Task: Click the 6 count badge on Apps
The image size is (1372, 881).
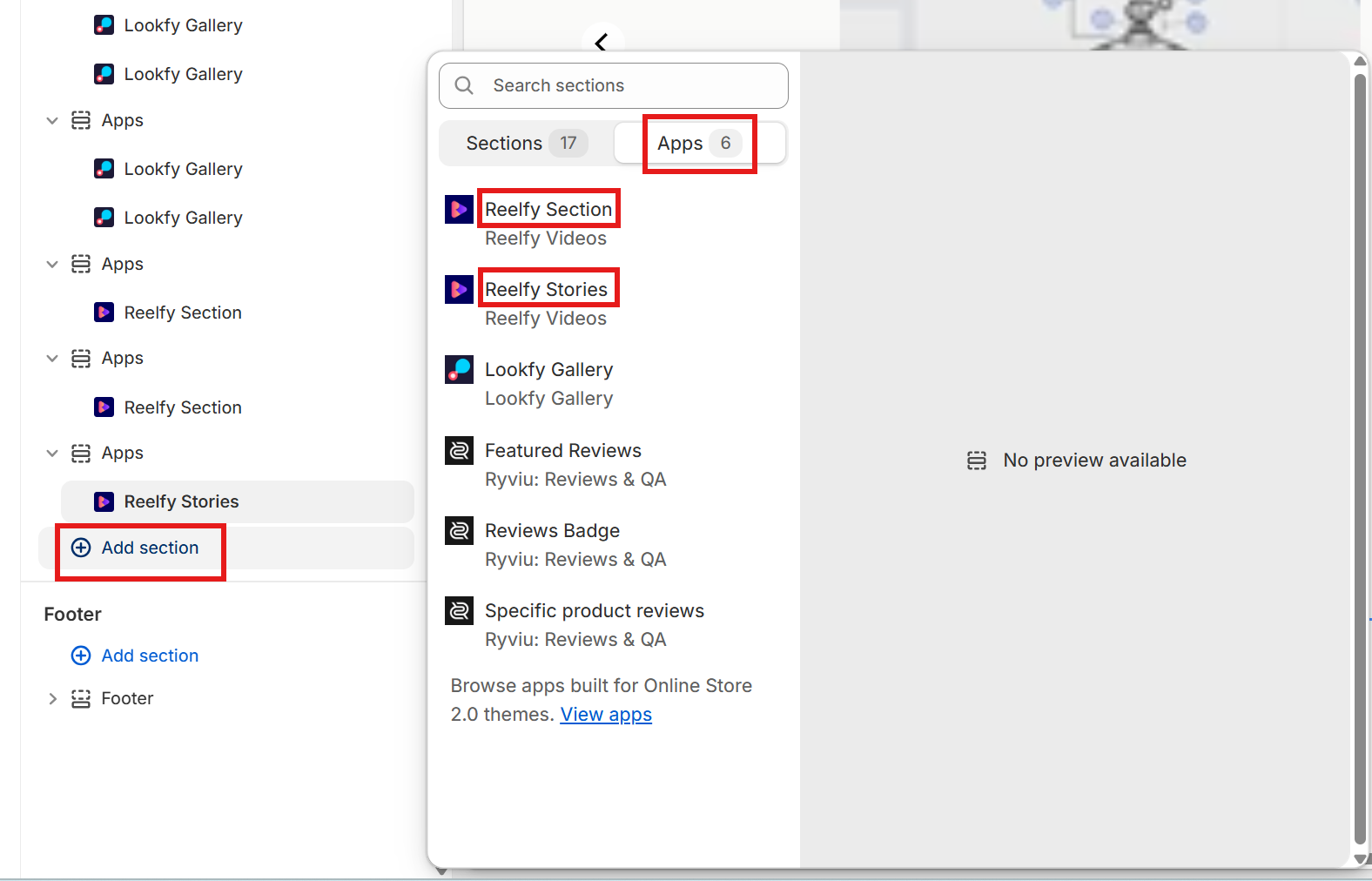Action: tap(725, 143)
